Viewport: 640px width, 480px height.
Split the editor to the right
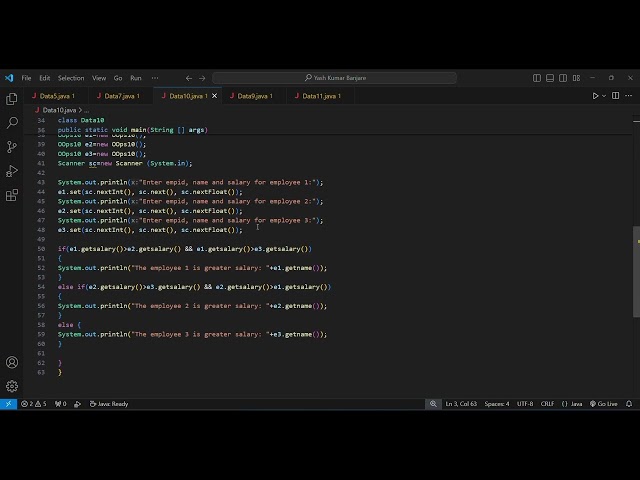pos(616,96)
